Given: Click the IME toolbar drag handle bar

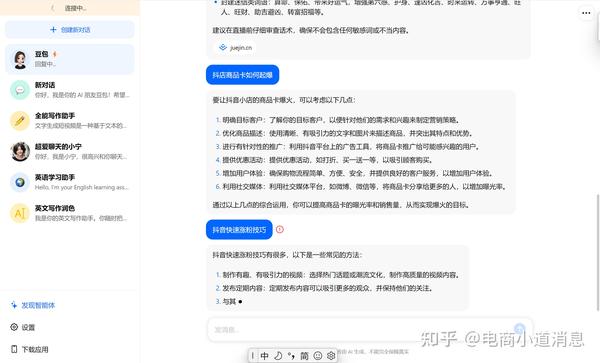Looking at the screenshot, I should [x=253, y=356].
